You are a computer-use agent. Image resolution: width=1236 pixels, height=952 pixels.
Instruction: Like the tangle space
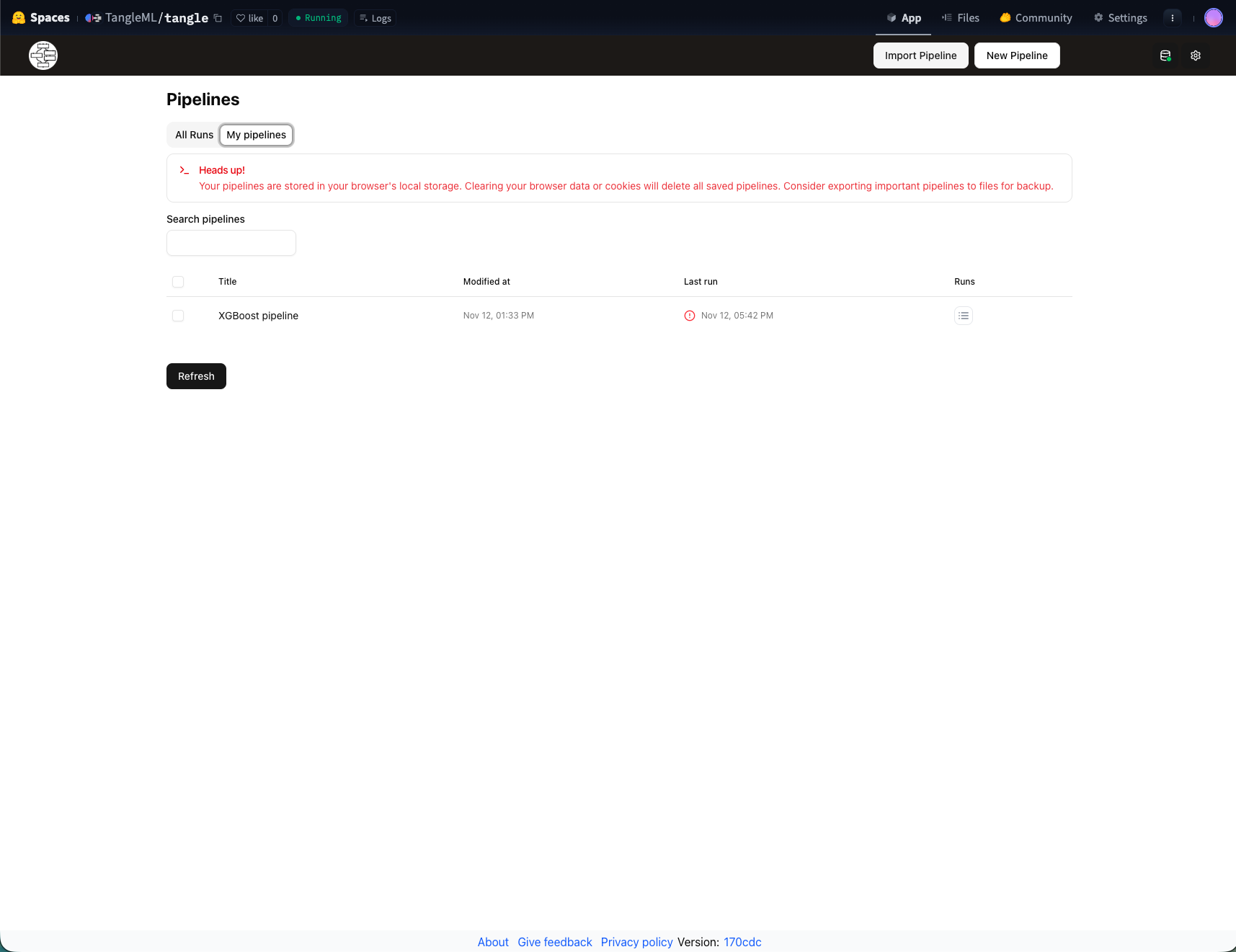pos(249,18)
